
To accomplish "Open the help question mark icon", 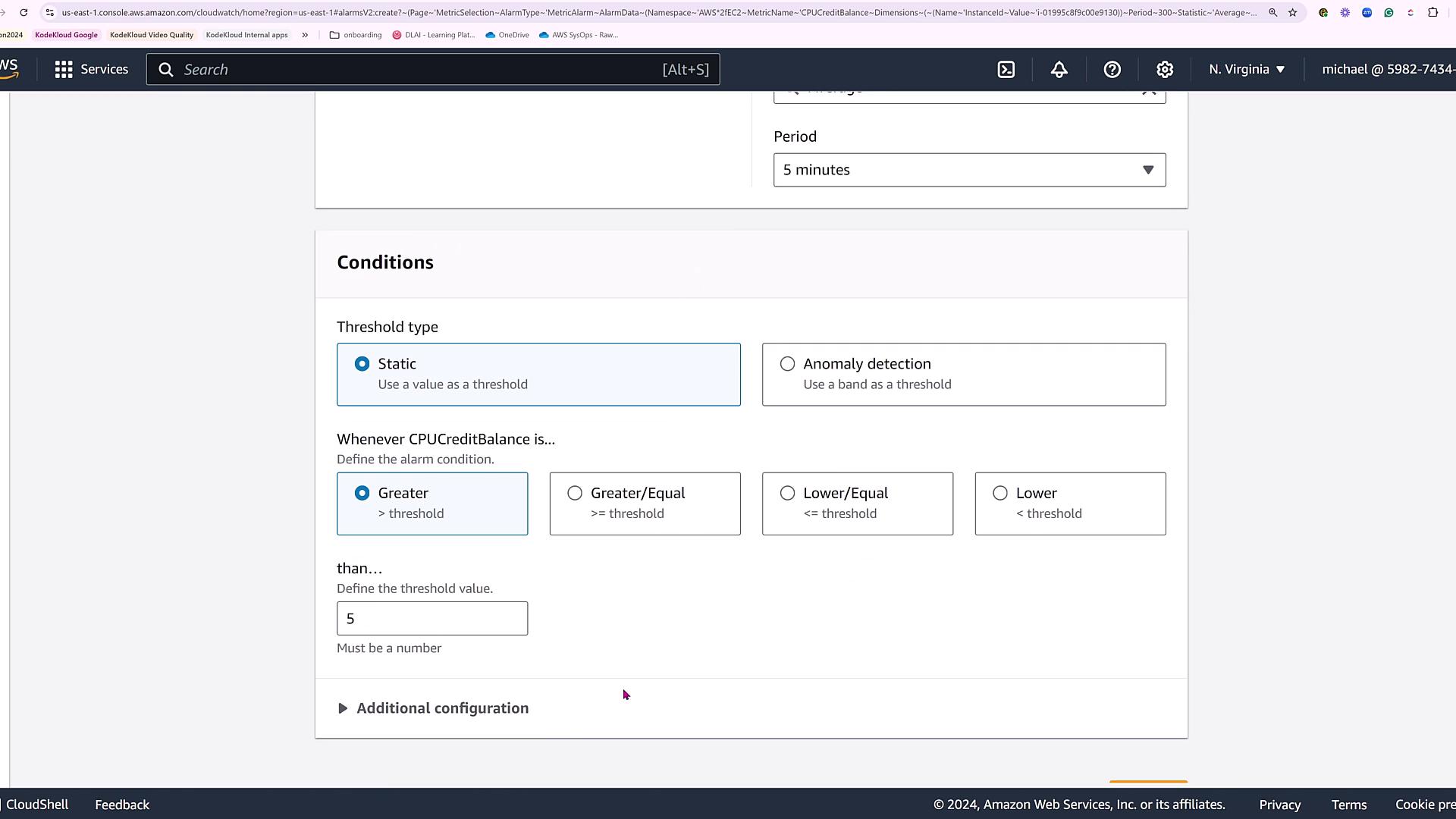I will click(1112, 70).
